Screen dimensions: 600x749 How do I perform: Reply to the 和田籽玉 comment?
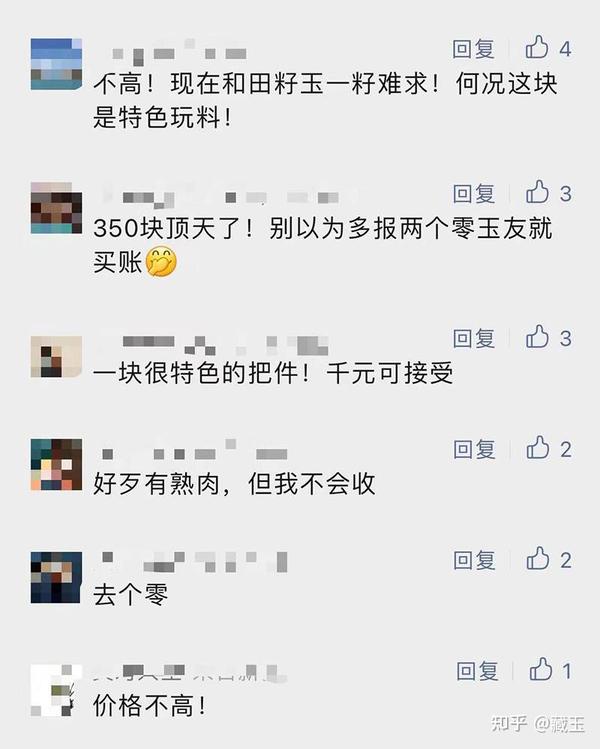tap(473, 49)
